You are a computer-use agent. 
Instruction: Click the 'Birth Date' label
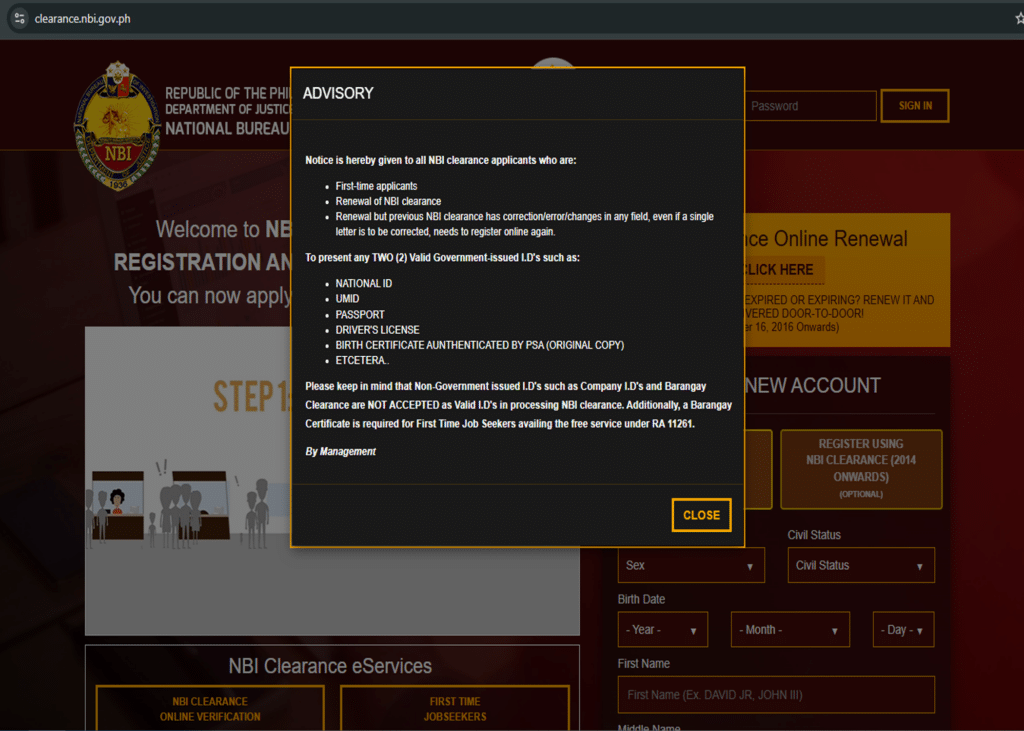[x=641, y=599]
